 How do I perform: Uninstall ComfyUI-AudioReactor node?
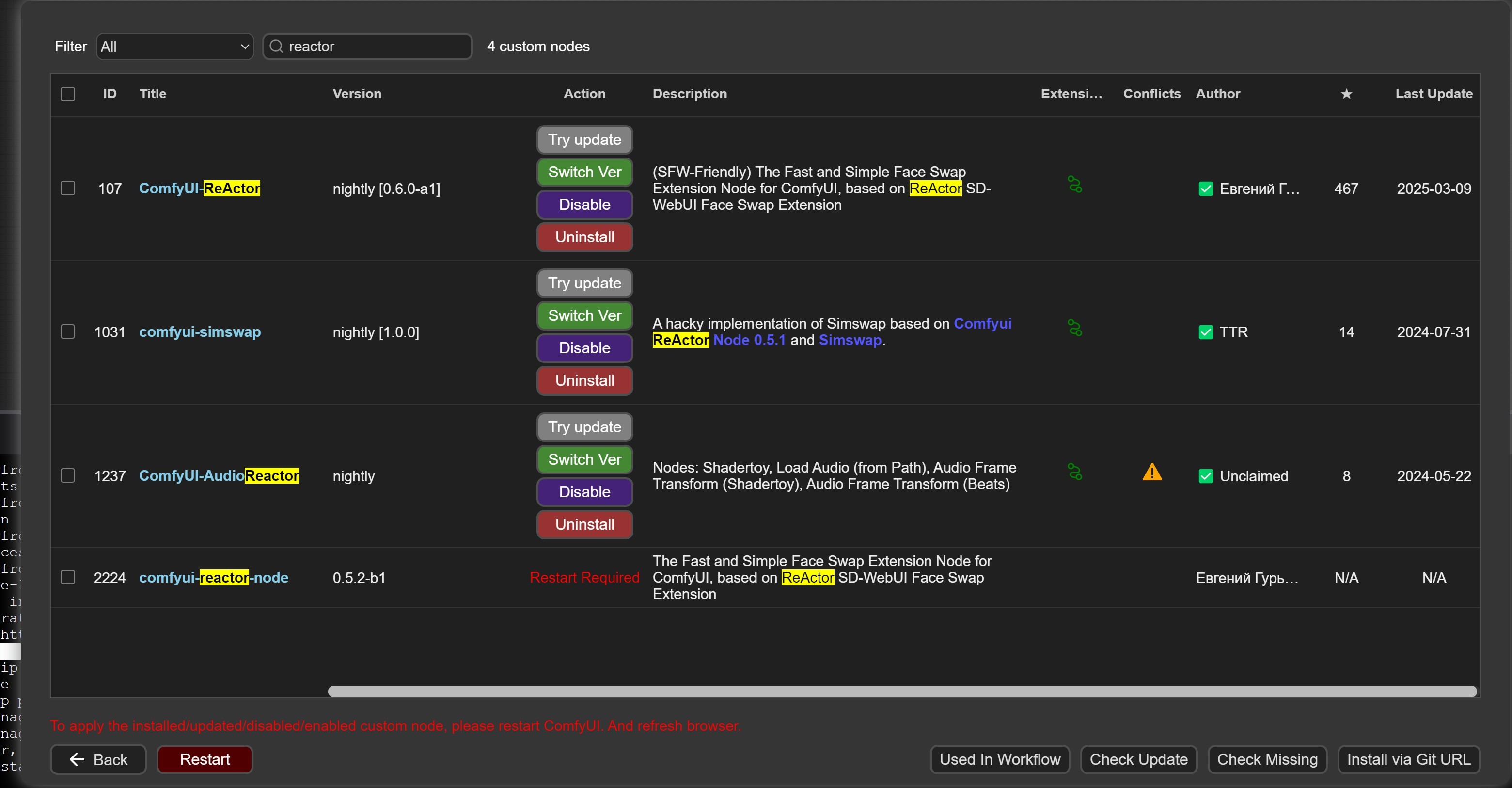point(584,524)
